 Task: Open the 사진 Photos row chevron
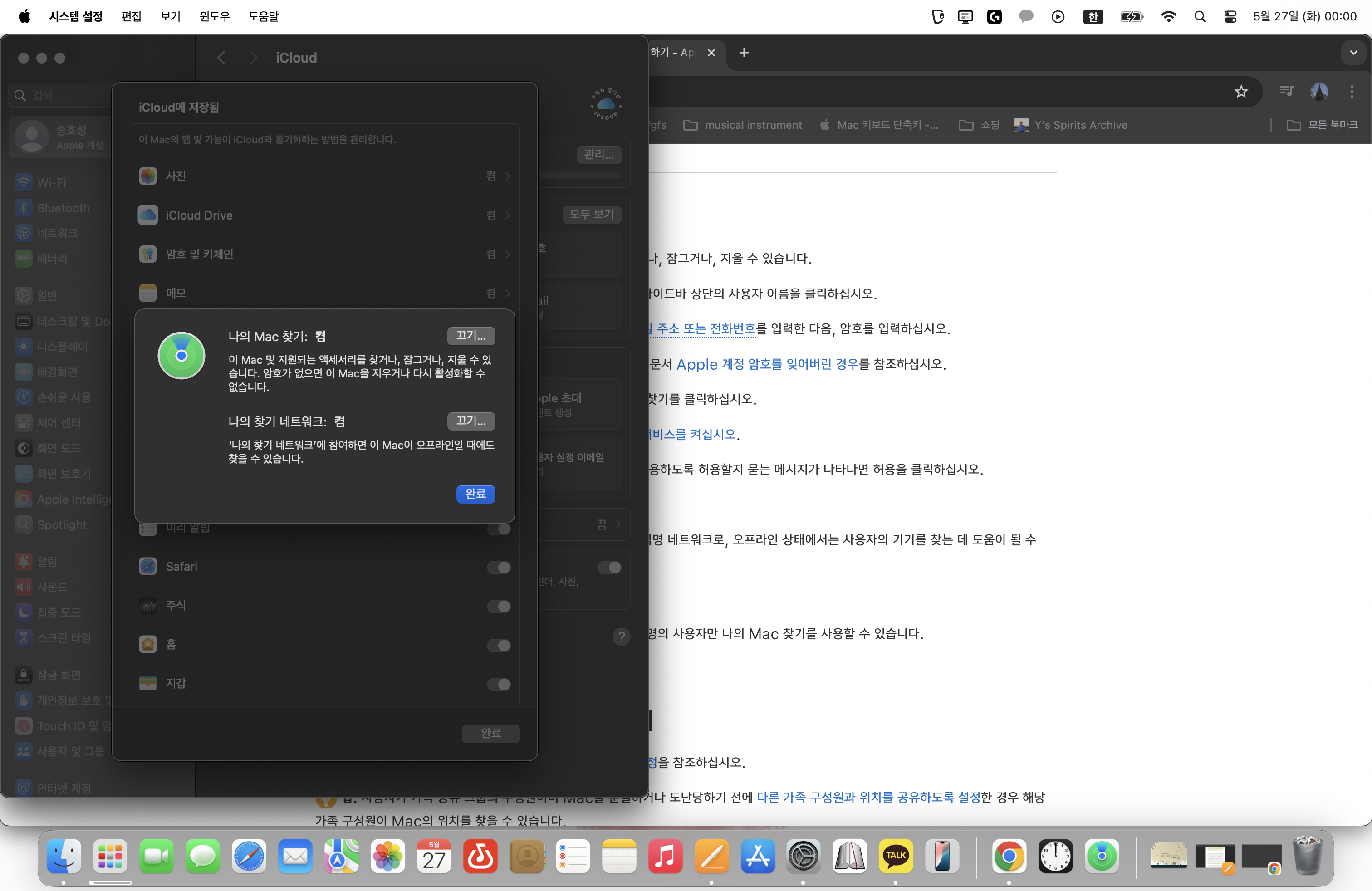pyautogui.click(x=508, y=176)
